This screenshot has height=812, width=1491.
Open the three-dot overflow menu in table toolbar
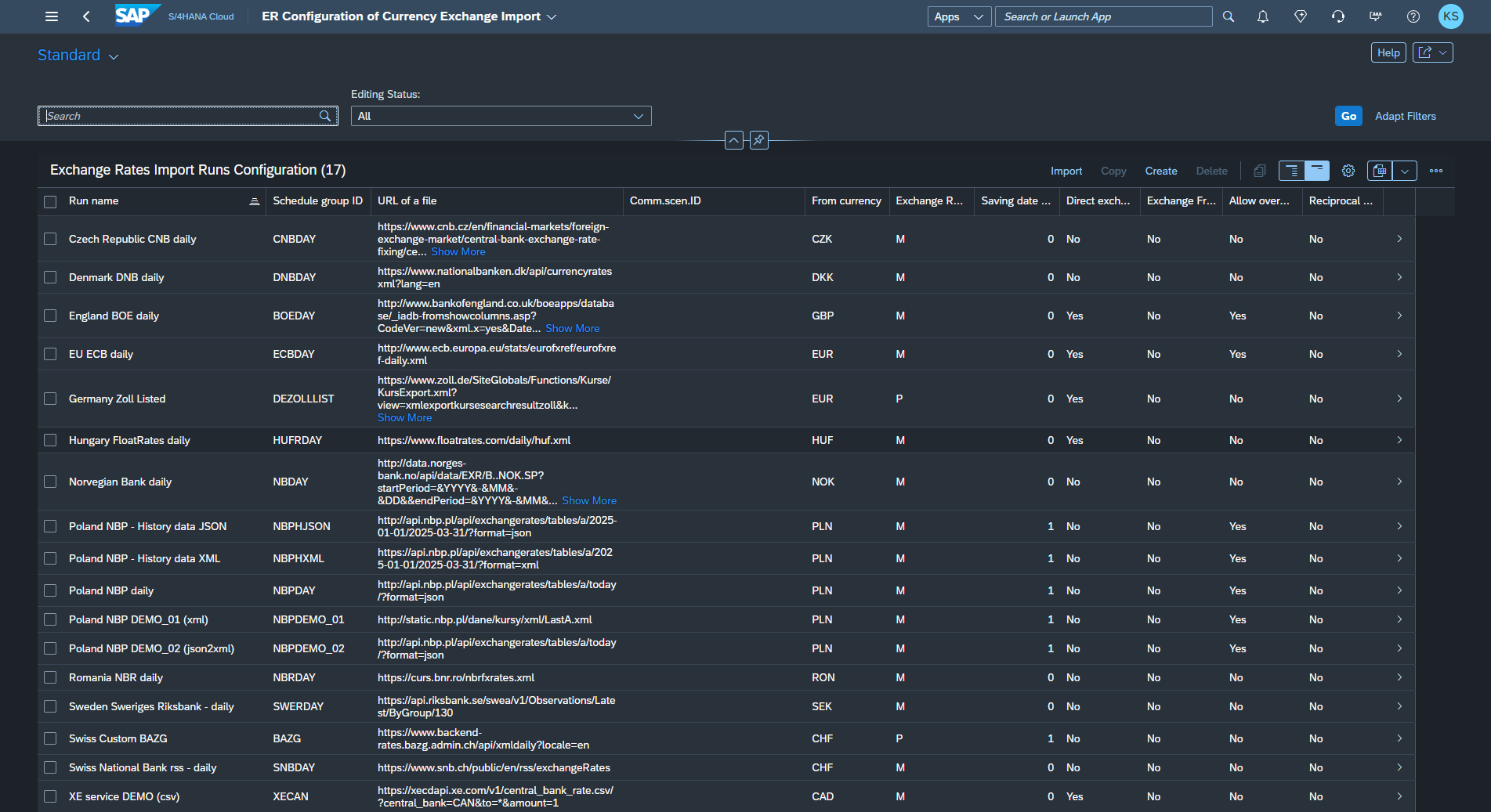(1435, 171)
